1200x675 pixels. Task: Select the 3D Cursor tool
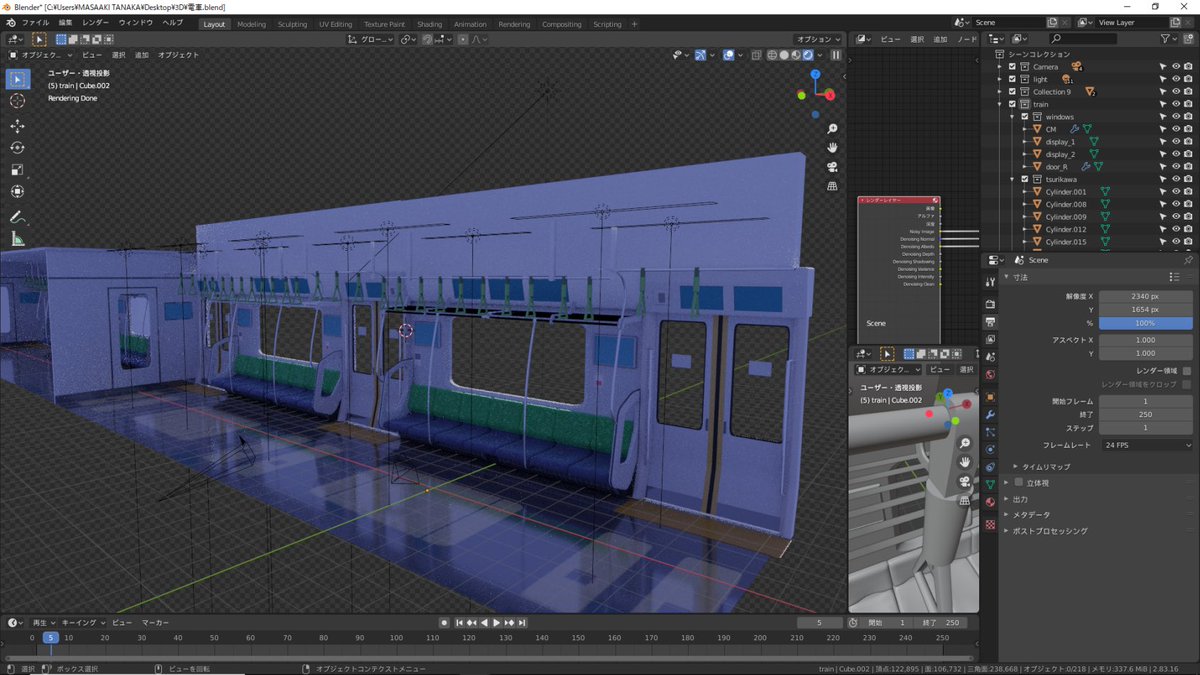pyautogui.click(x=17, y=101)
